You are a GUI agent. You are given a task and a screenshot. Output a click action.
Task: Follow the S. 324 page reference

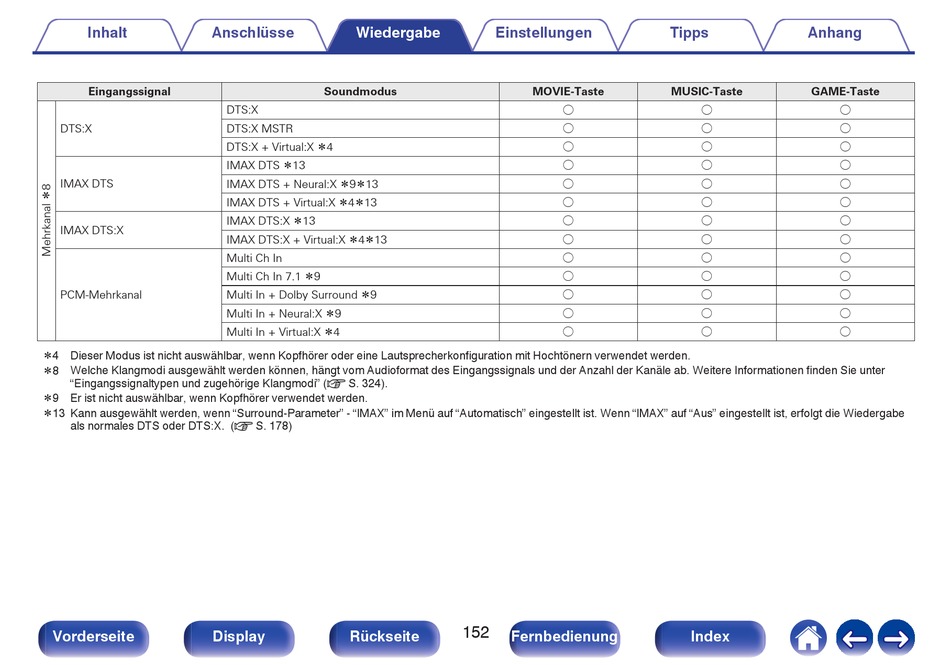(x=356, y=383)
